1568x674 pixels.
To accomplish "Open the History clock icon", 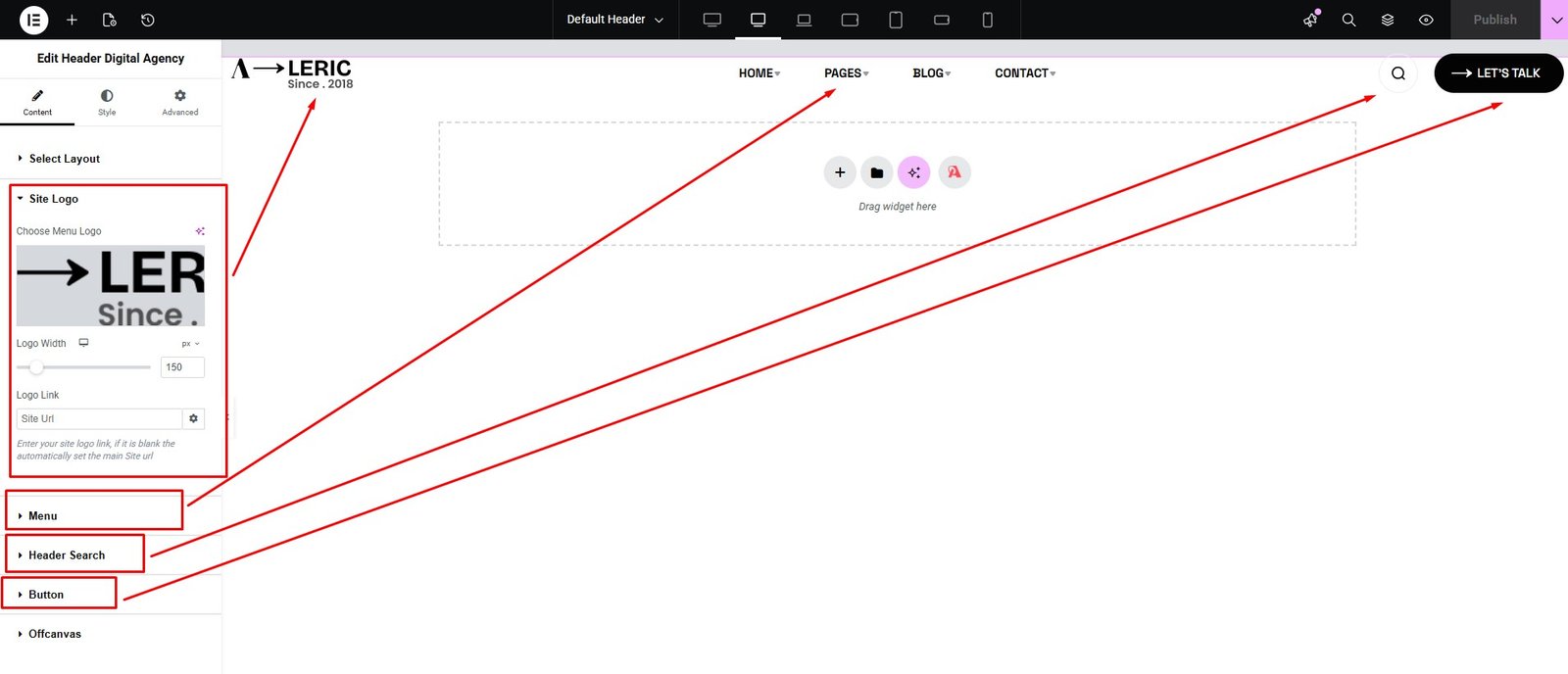I will tap(147, 20).
